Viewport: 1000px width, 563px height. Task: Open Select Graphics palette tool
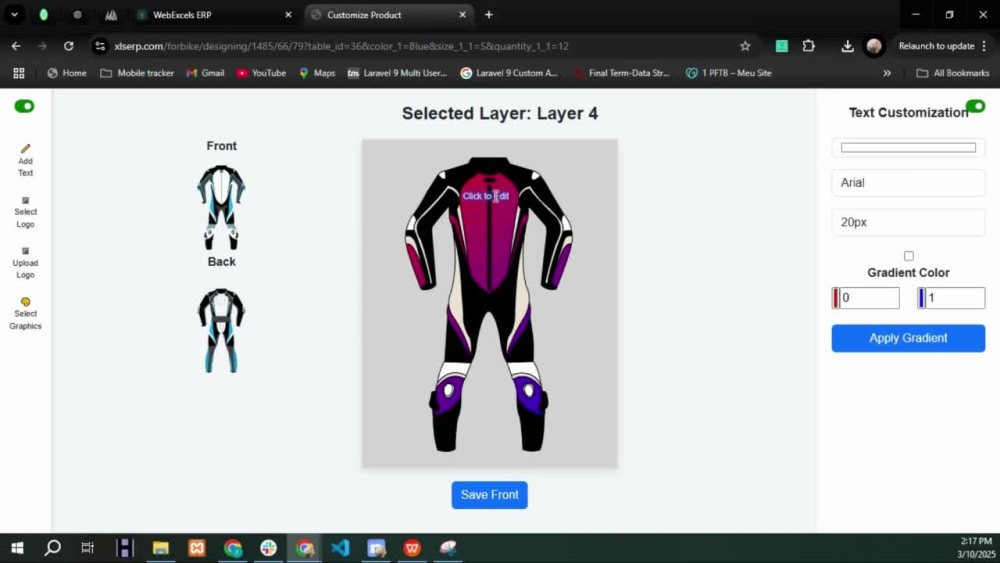coord(26,313)
